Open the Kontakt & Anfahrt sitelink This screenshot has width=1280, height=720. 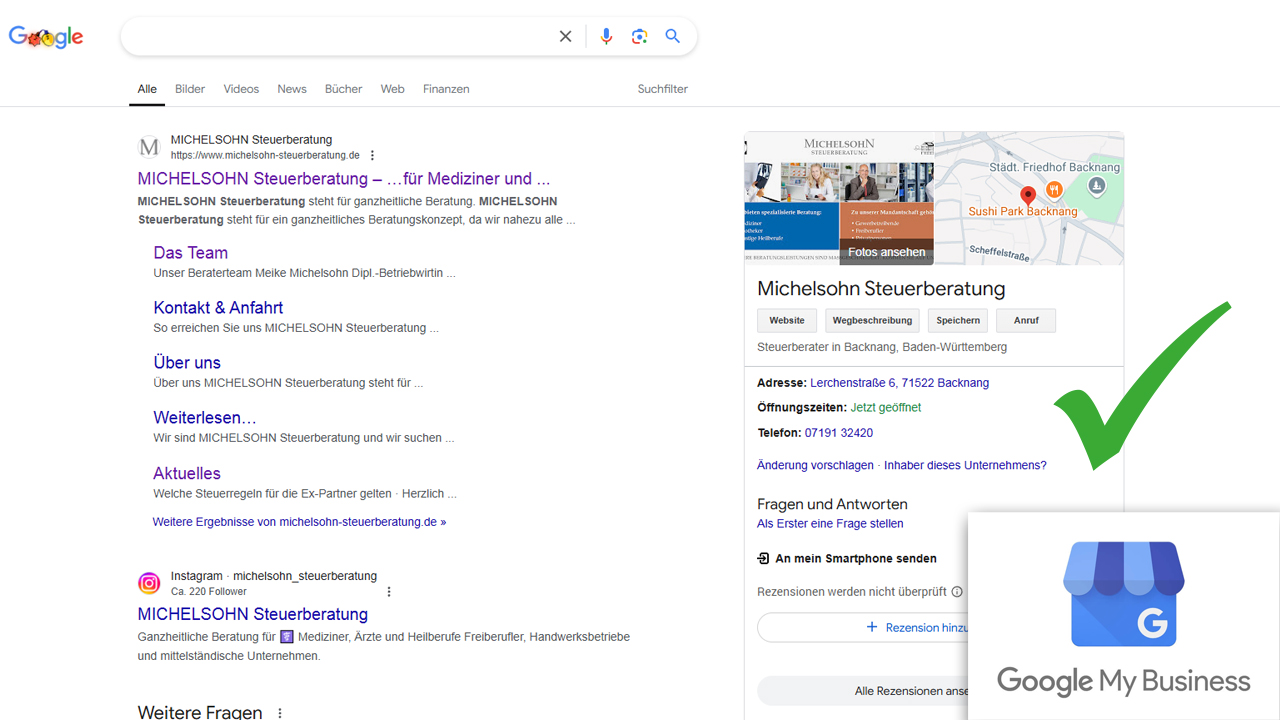(218, 308)
